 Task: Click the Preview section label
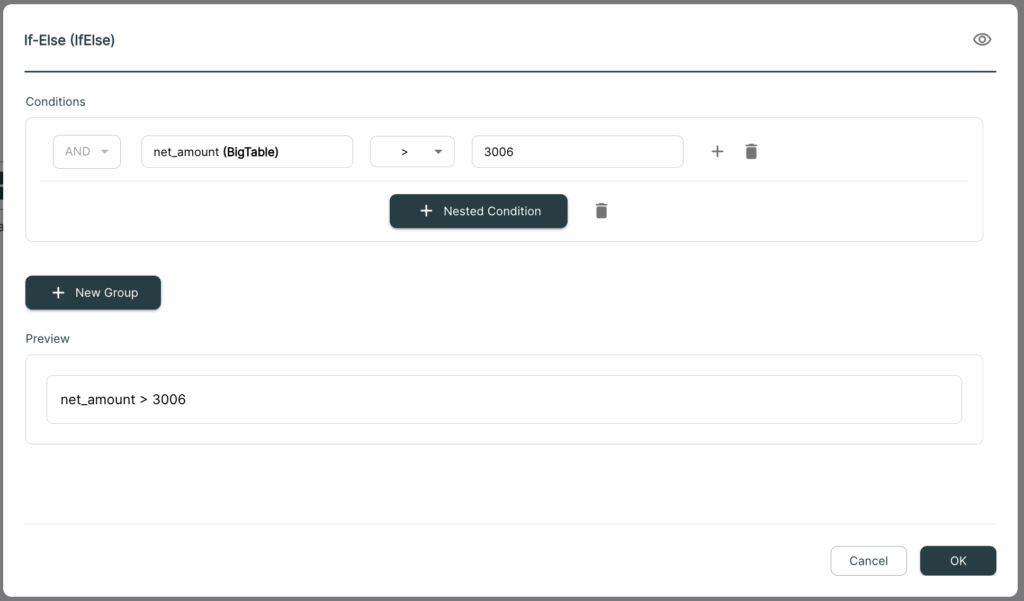point(48,338)
